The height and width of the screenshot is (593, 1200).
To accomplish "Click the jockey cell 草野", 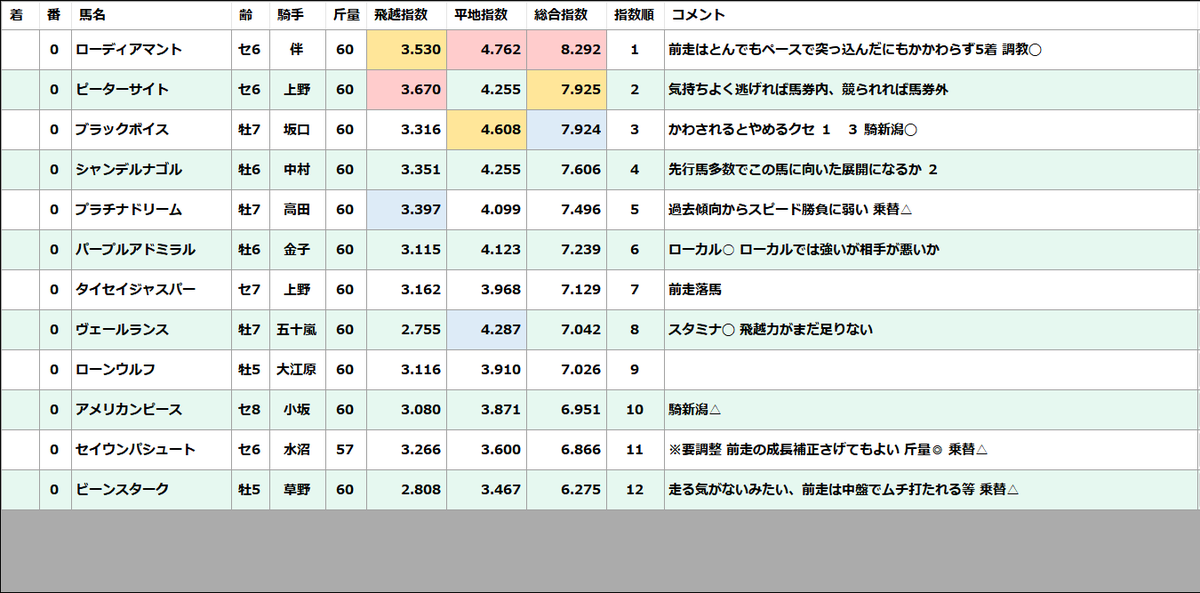I will pos(297,490).
